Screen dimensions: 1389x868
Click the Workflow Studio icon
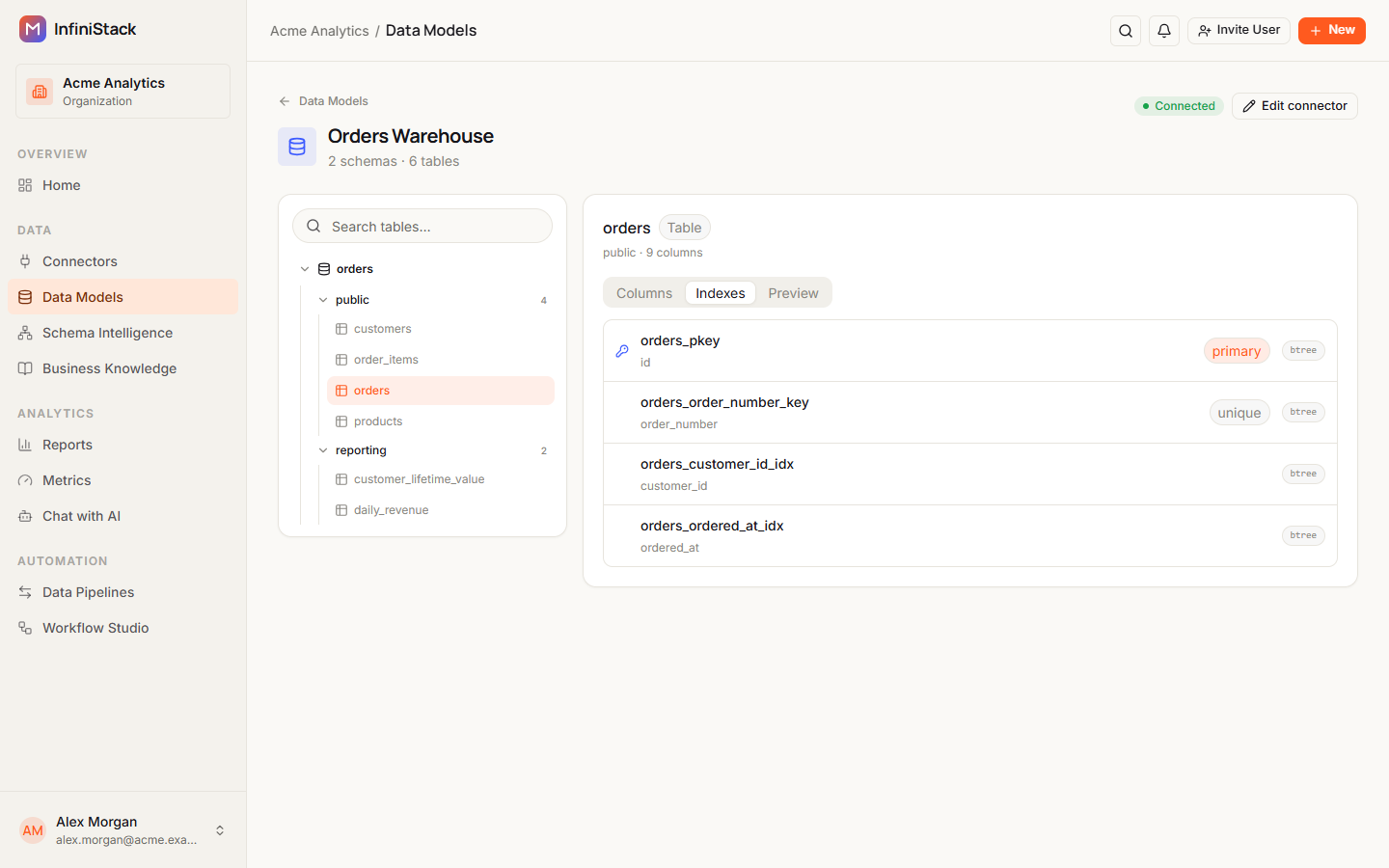click(x=25, y=628)
